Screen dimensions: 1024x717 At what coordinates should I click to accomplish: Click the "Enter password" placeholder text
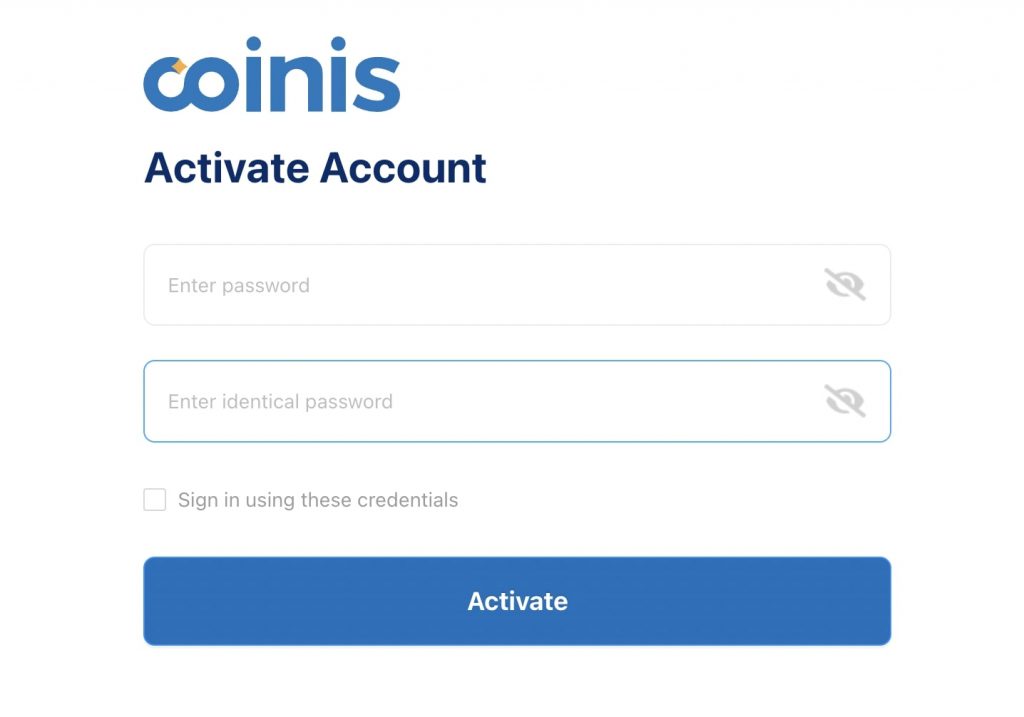(x=239, y=285)
